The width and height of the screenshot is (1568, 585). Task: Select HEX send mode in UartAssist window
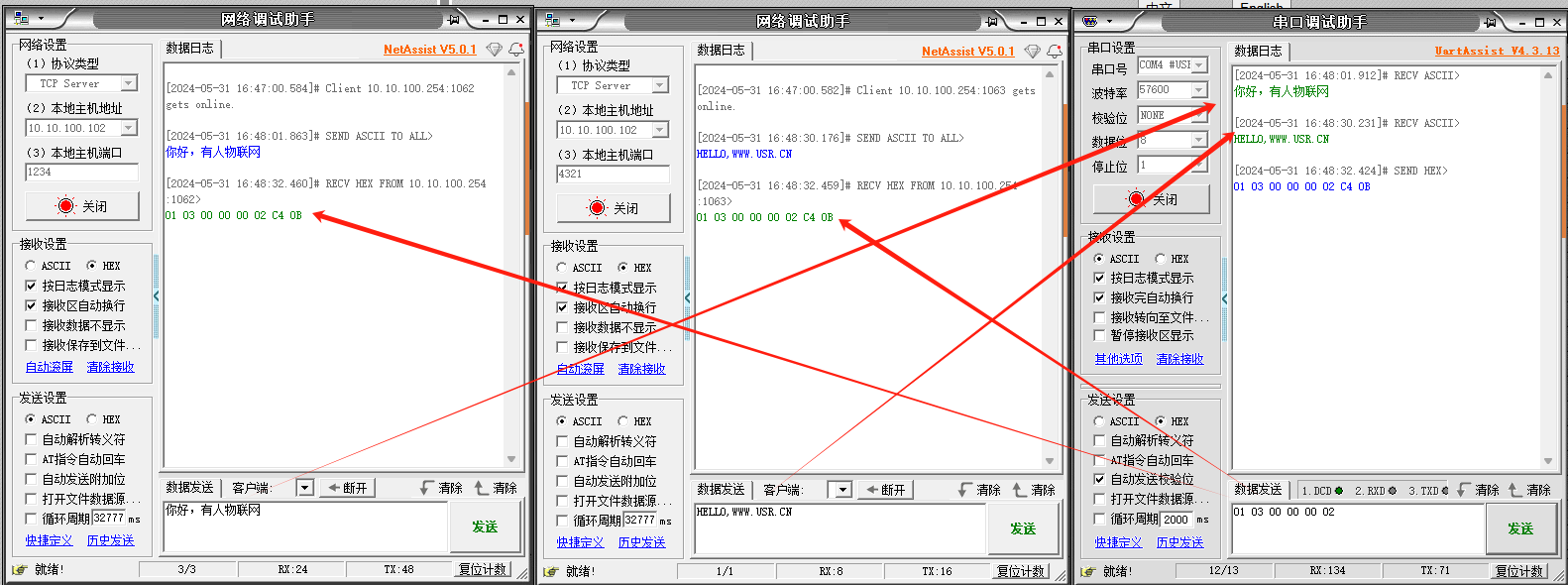click(x=1161, y=421)
